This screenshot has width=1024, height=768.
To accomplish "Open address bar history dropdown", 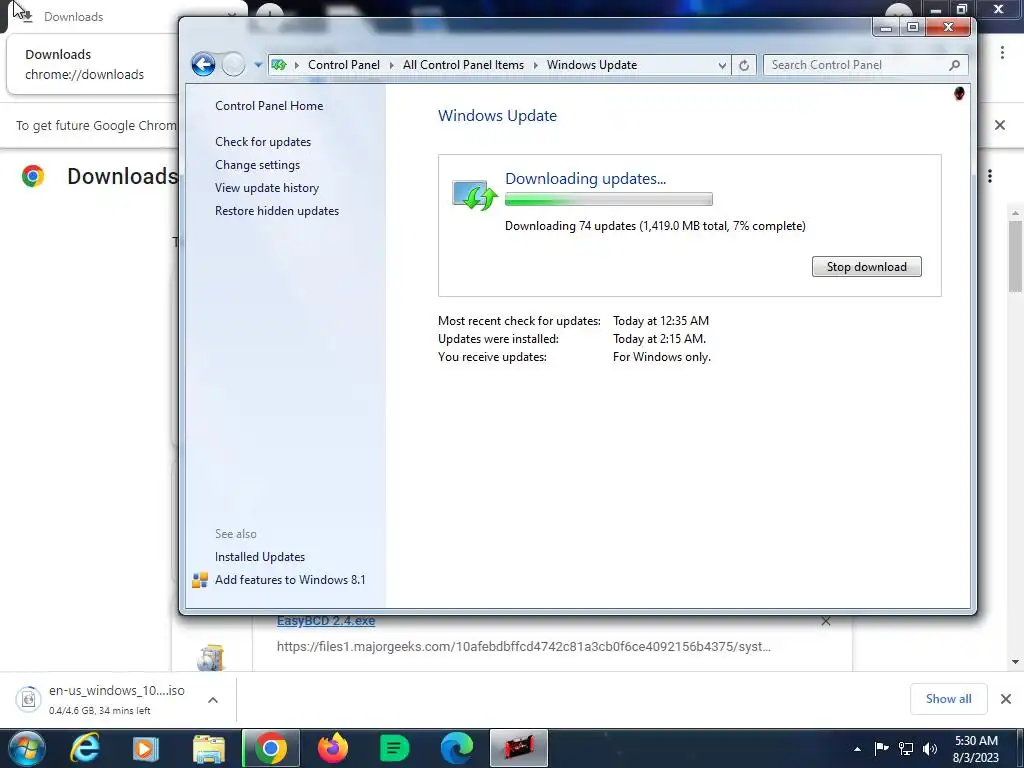I will (722, 65).
